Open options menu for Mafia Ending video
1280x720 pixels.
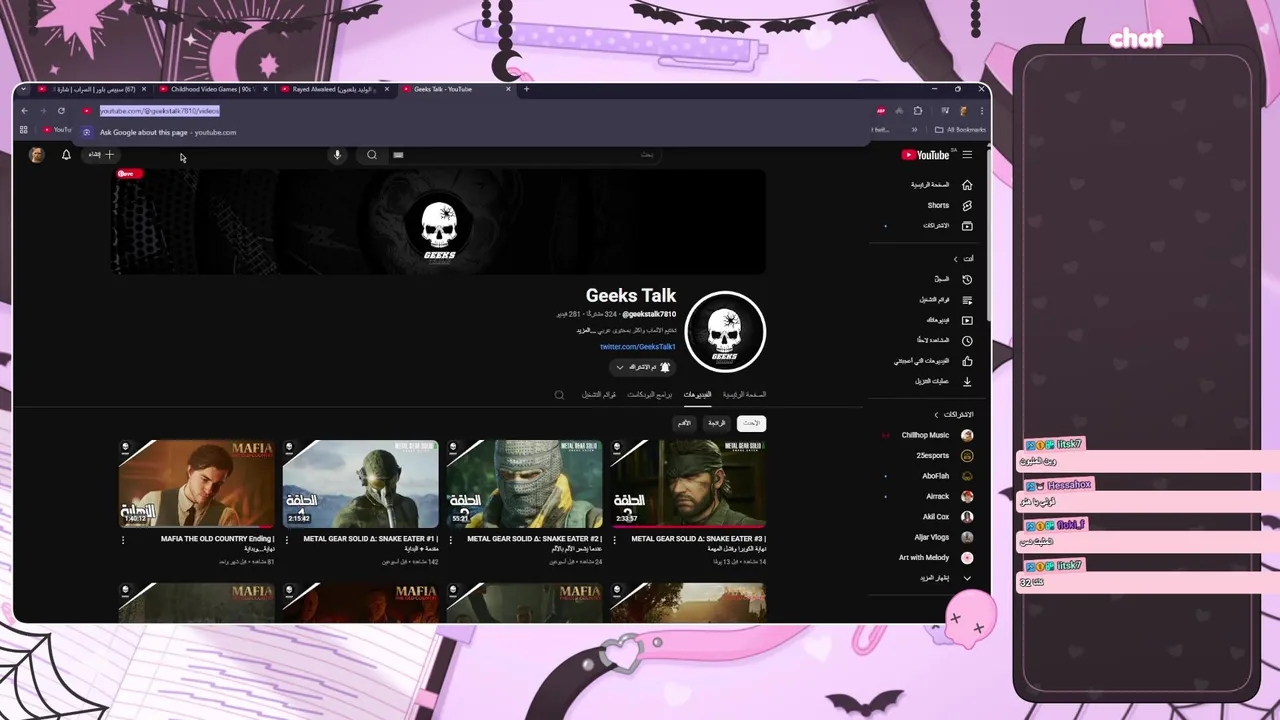click(x=123, y=540)
